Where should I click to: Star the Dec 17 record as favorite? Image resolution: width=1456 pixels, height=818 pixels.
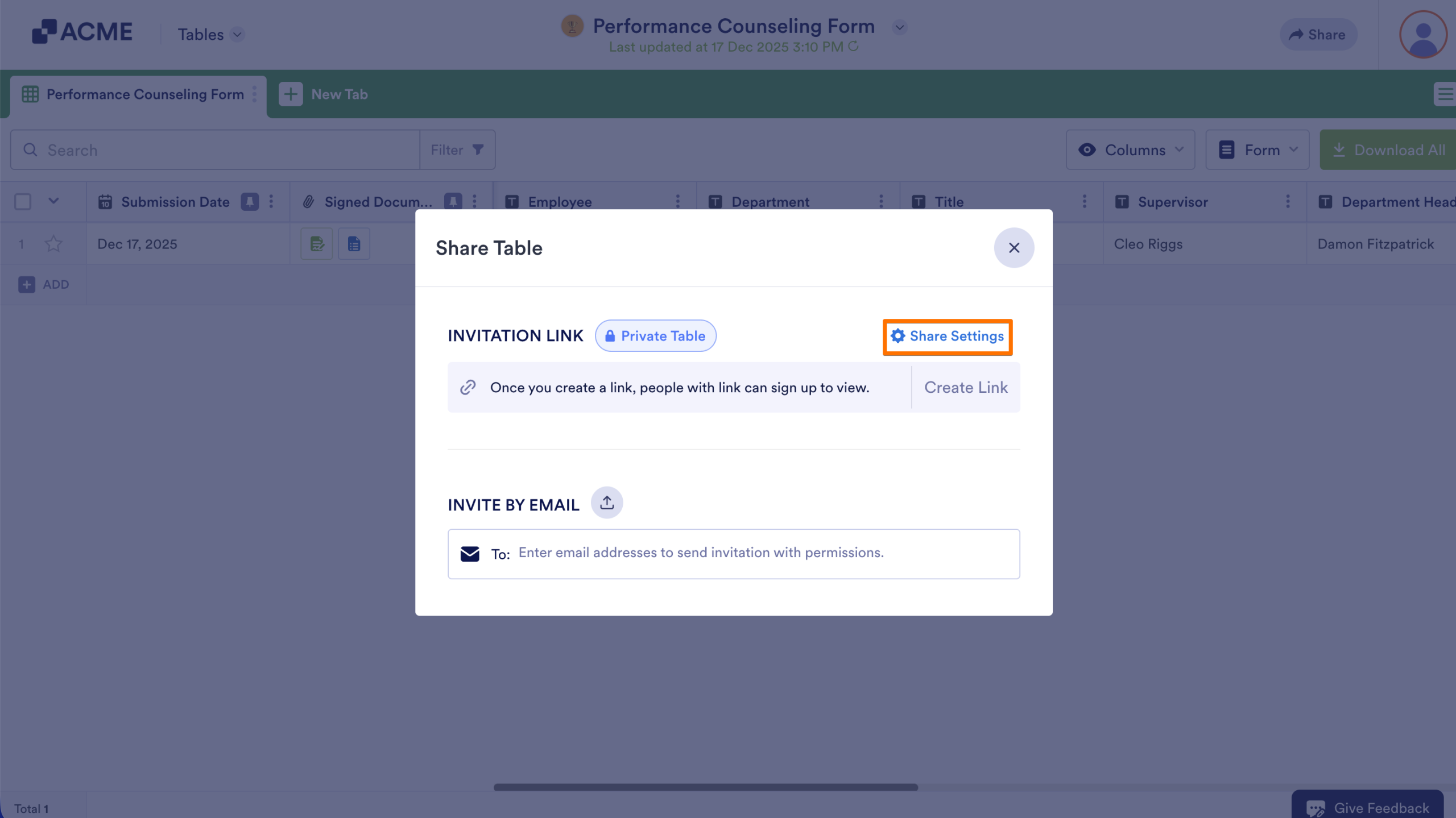[x=54, y=243]
